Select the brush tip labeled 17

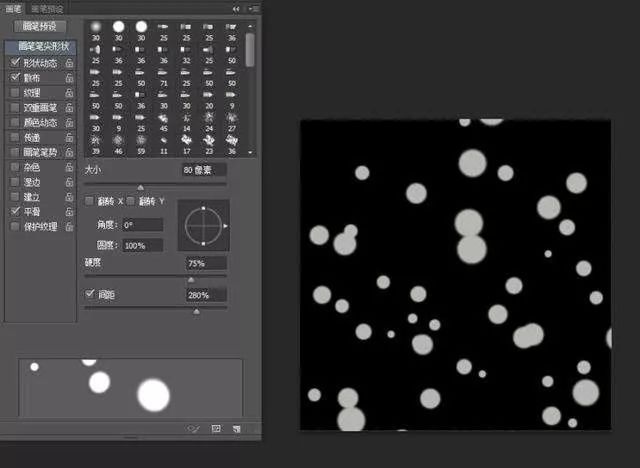187,145
